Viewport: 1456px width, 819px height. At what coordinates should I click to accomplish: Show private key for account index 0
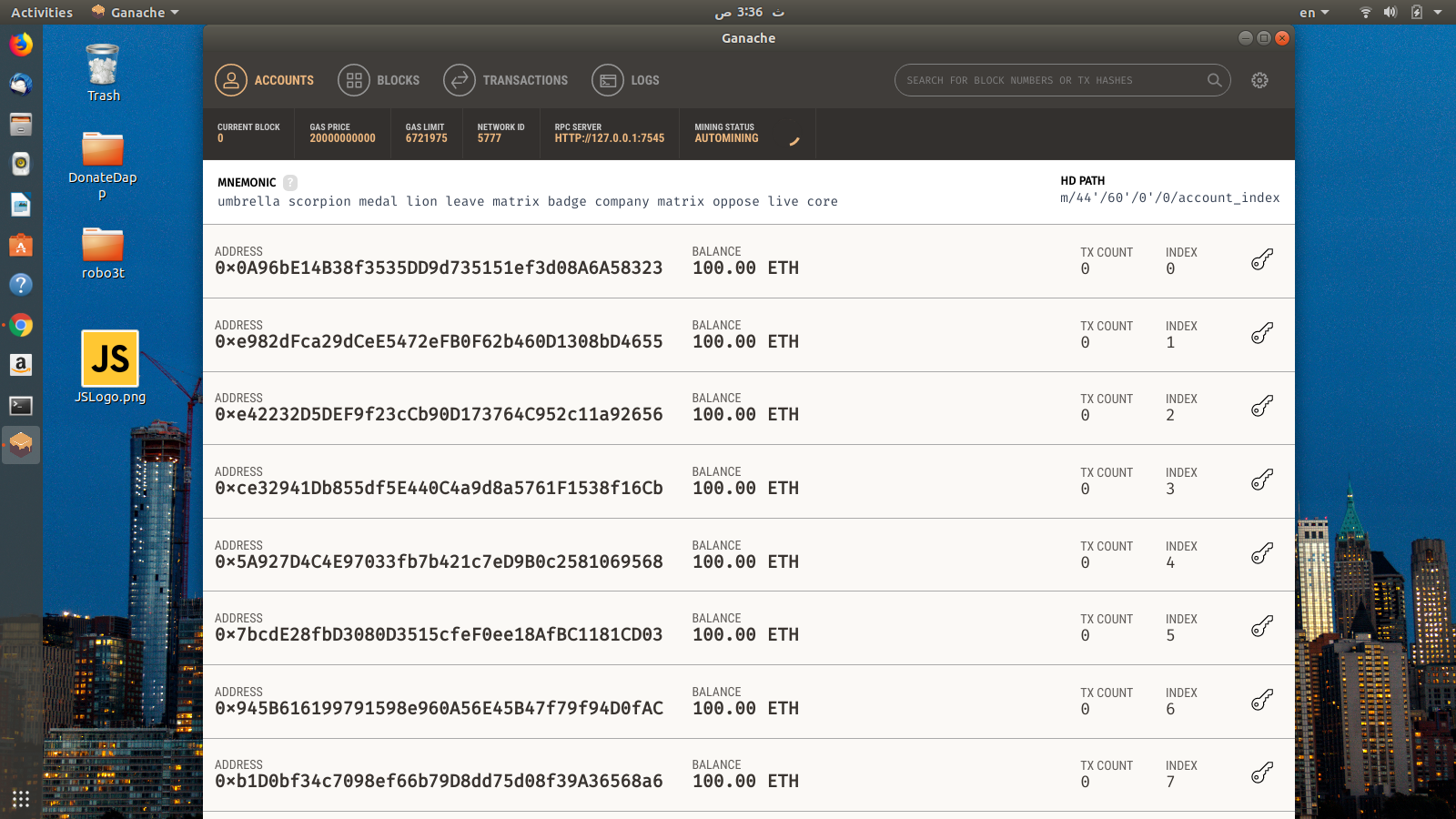1261,260
